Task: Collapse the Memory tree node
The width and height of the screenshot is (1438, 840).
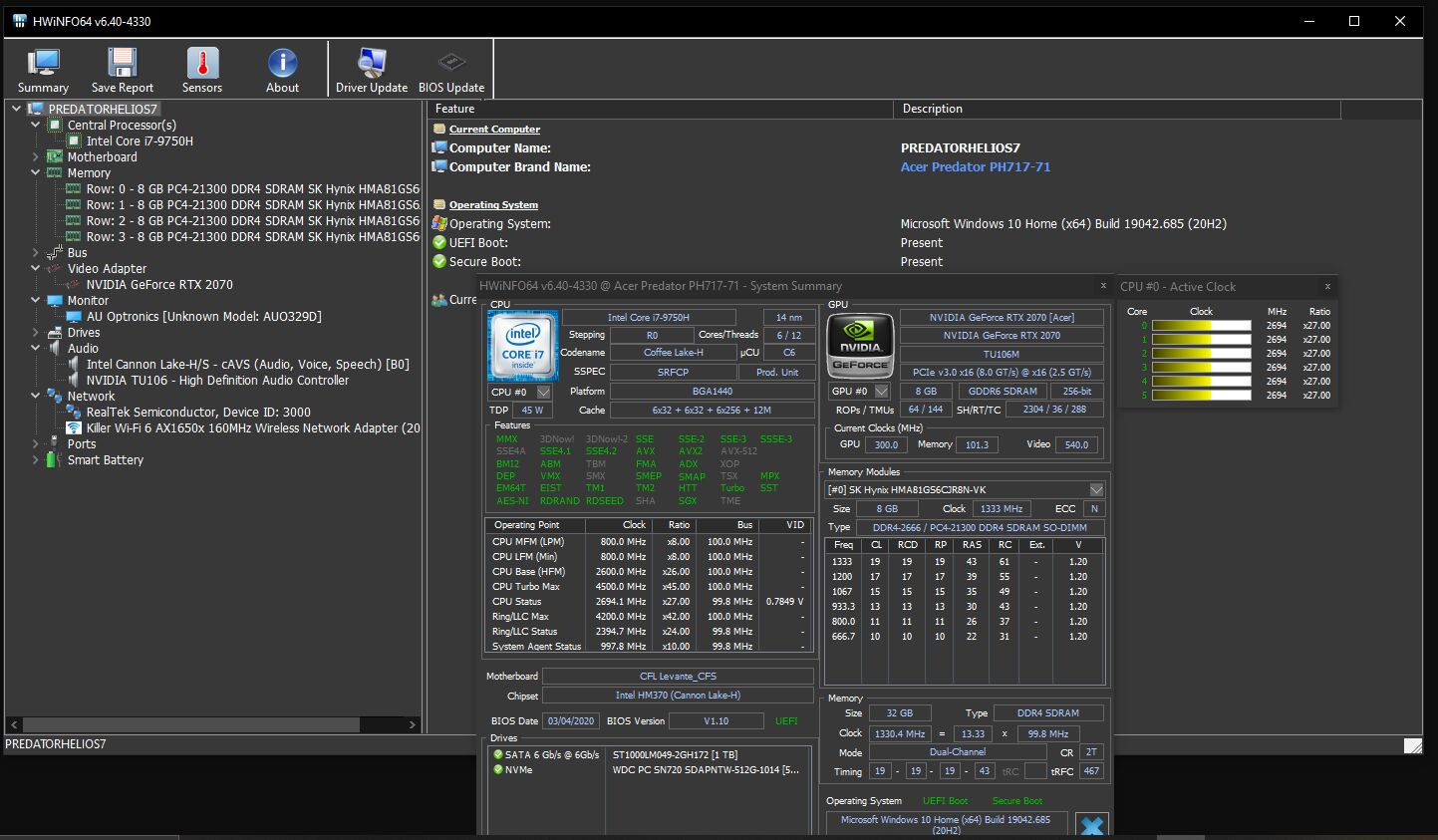Action: (x=36, y=172)
